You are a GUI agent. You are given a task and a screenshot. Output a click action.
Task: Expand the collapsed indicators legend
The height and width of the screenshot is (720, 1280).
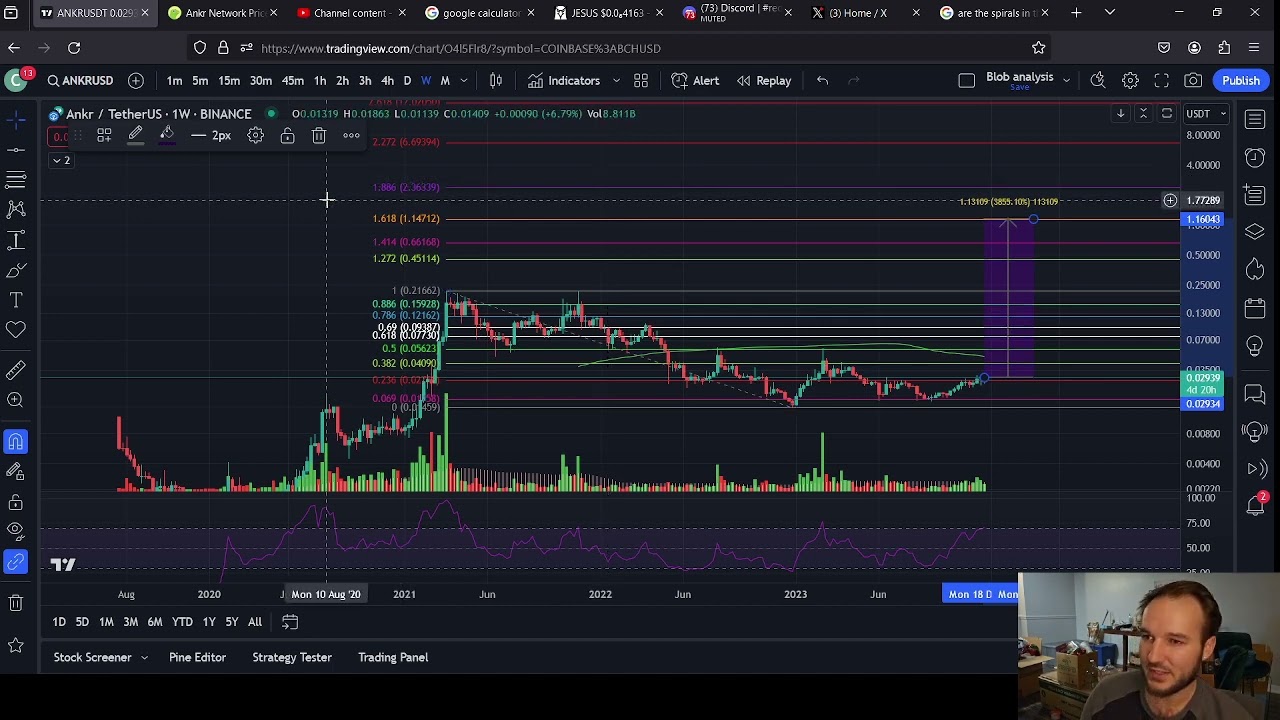tap(62, 161)
